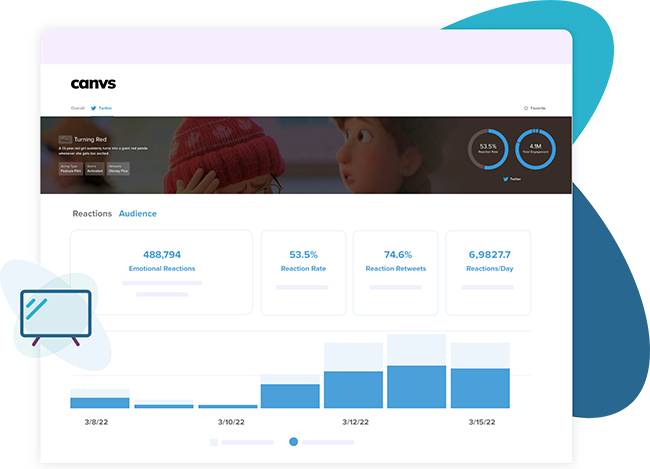Click the TV monitor illustration icon
This screenshot has width=650, height=469.
point(56,317)
